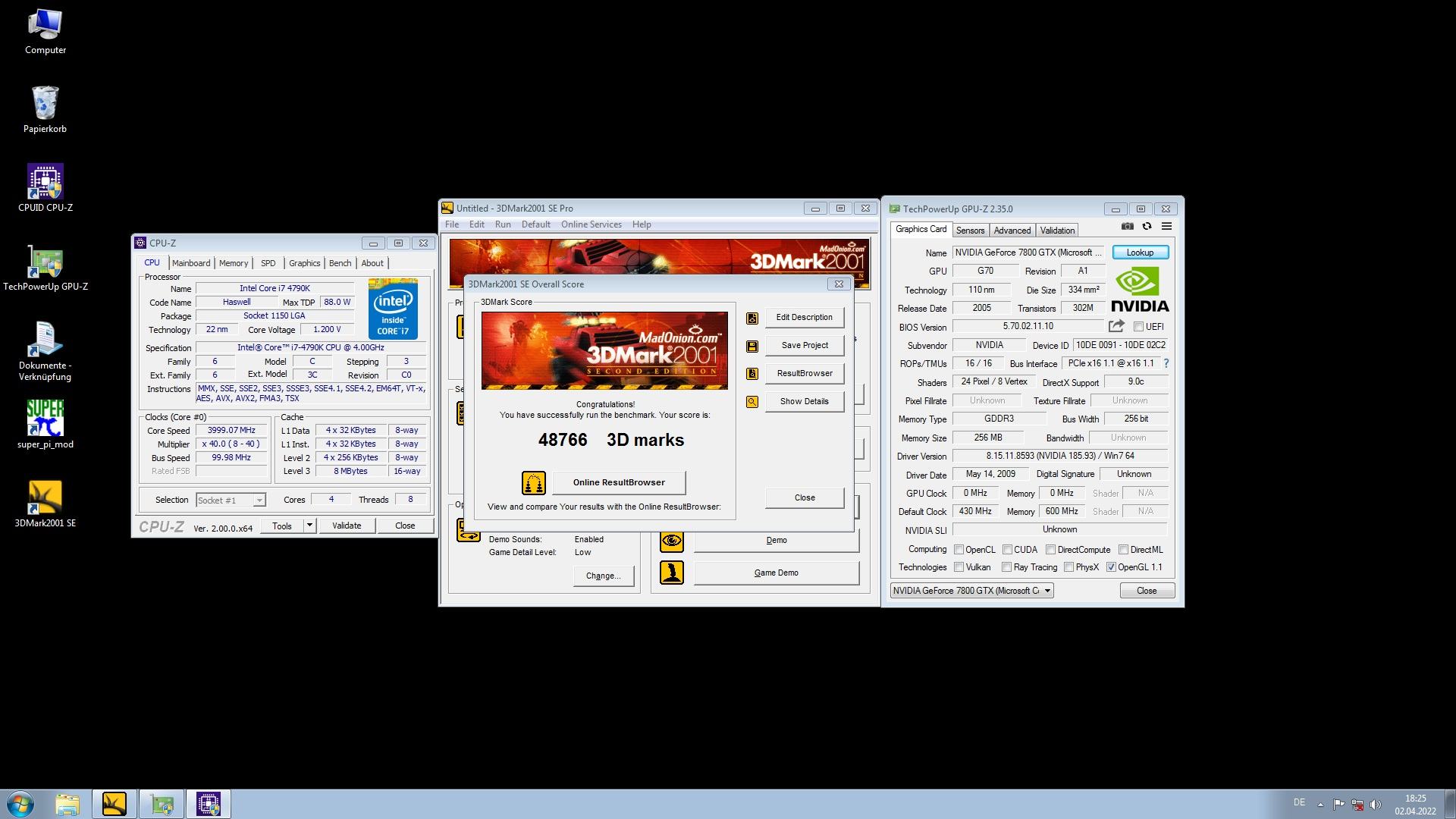The width and height of the screenshot is (1456, 819).
Task: Take GPU-Z screenshot with camera icon
Action: 1128,226
